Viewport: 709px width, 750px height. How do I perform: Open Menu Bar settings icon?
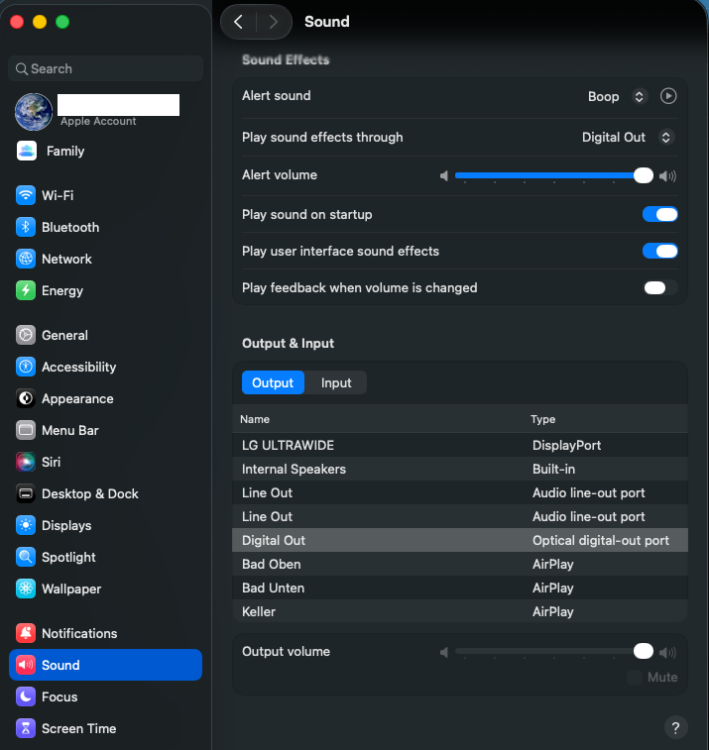[26, 430]
